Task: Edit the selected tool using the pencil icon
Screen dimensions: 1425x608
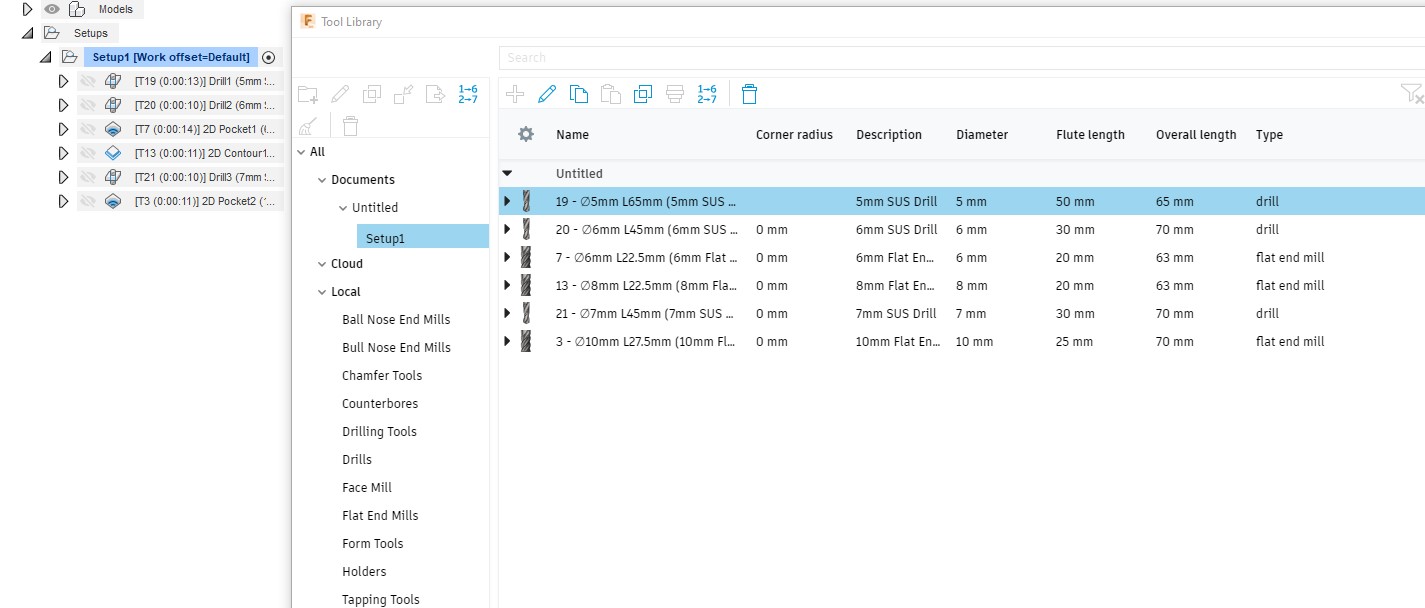Action: (x=546, y=93)
